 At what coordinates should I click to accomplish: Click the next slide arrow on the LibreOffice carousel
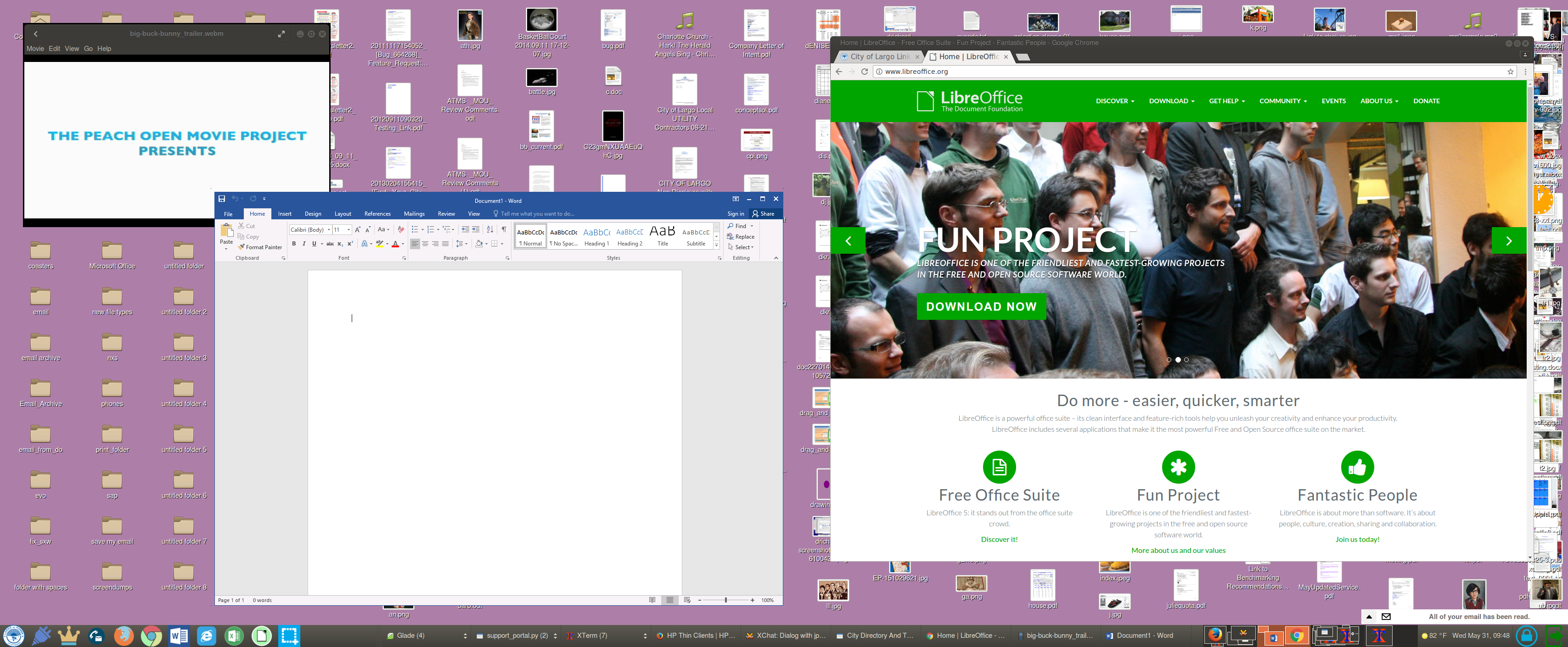coord(1508,241)
